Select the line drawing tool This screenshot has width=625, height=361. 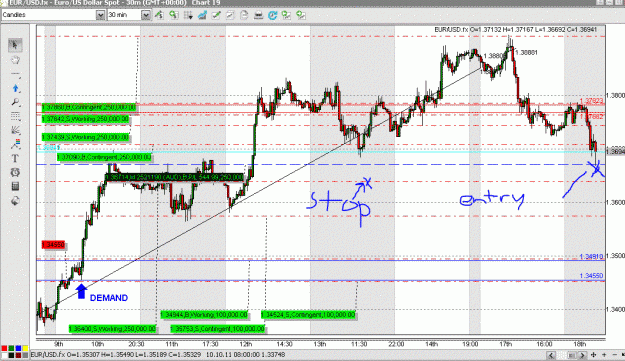click(x=15, y=74)
